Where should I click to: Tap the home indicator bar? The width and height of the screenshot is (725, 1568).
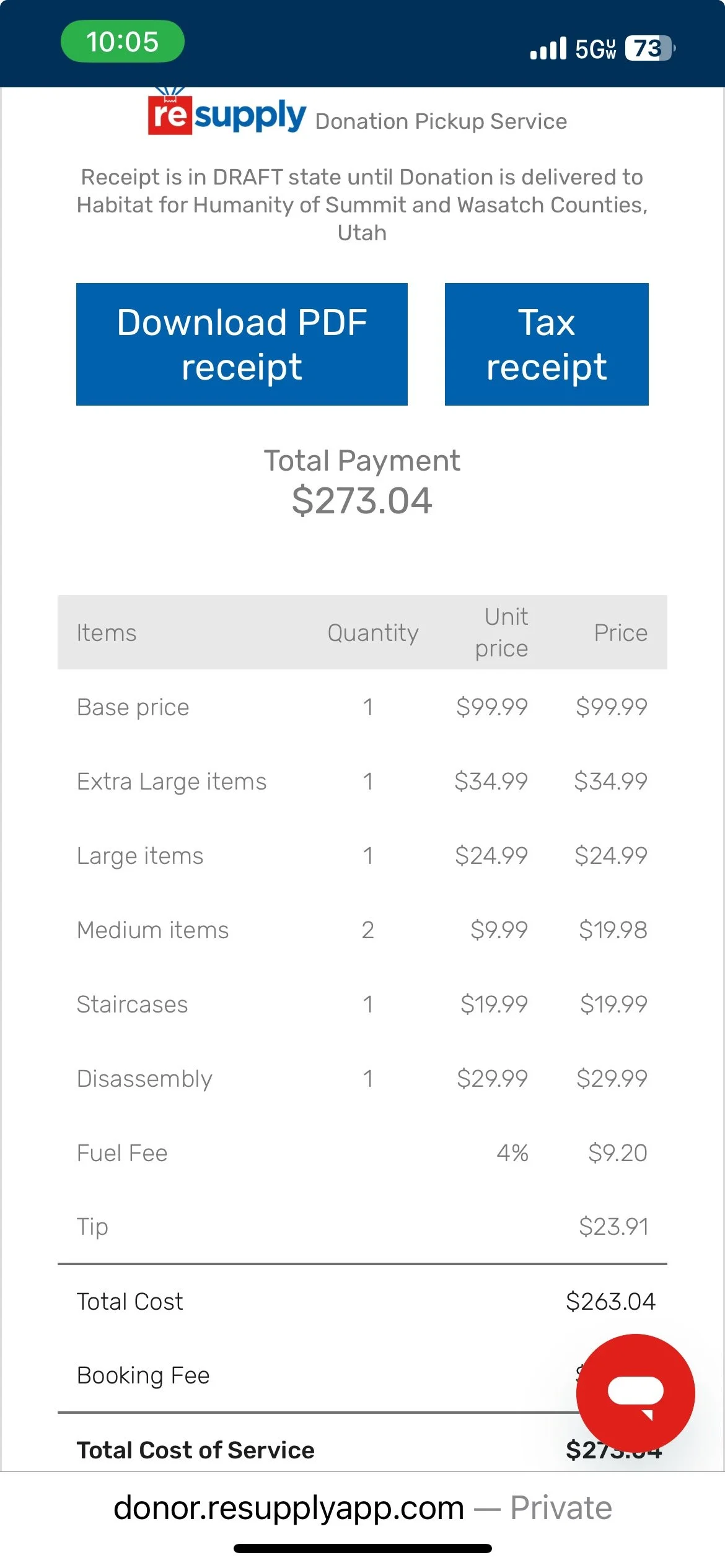(362, 1548)
